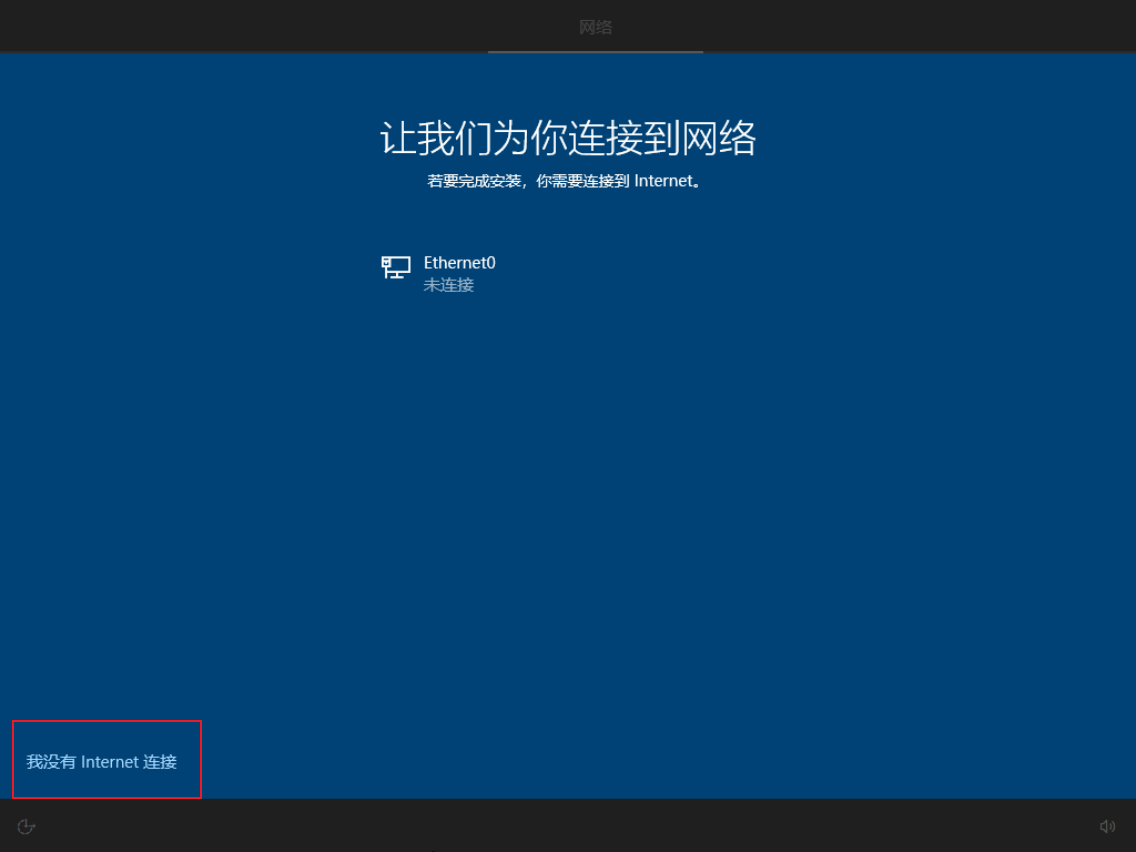
Task: Click the 让我们为你连接到网络 heading
Action: (x=568, y=138)
